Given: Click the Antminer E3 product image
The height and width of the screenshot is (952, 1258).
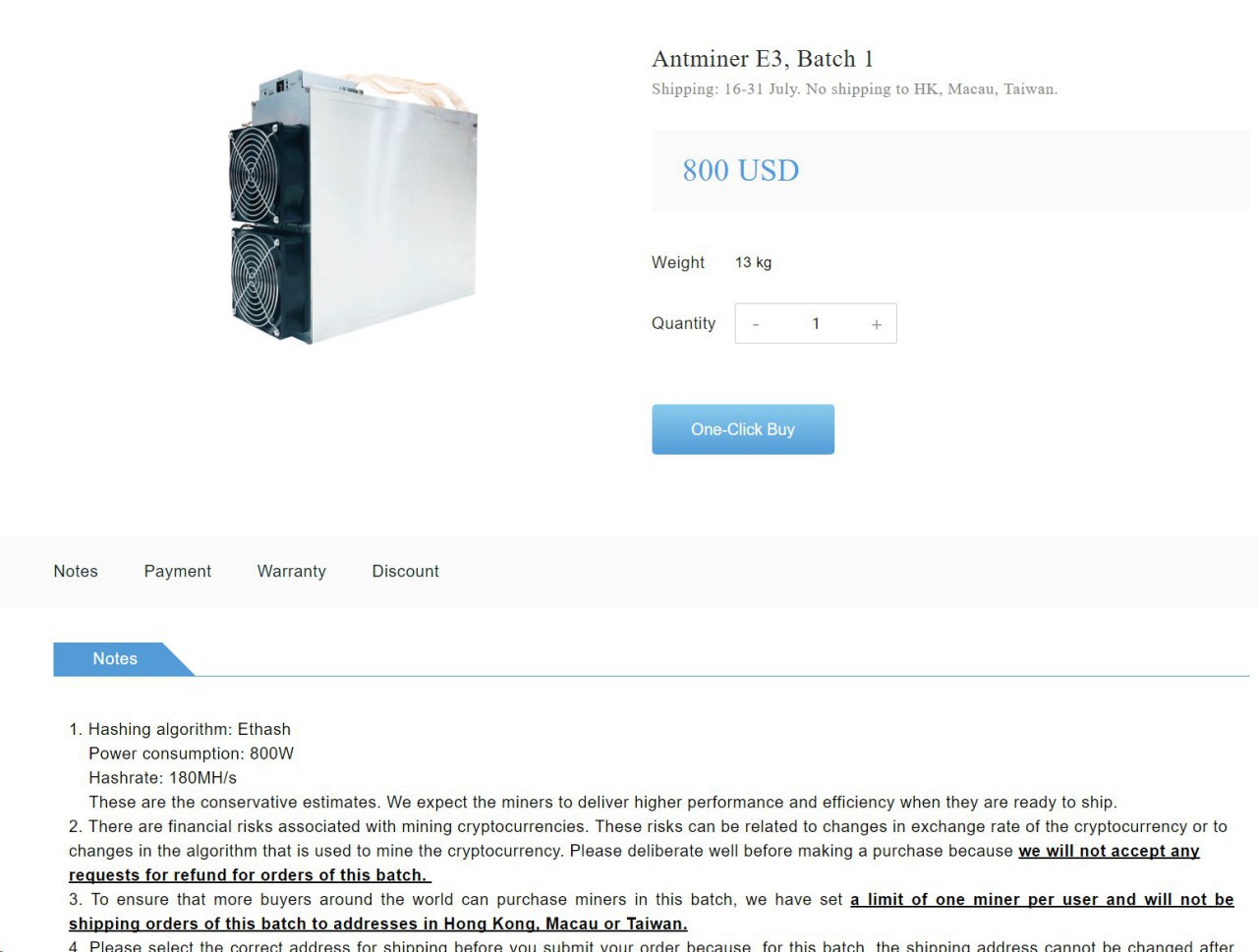Looking at the screenshot, I should [352, 206].
